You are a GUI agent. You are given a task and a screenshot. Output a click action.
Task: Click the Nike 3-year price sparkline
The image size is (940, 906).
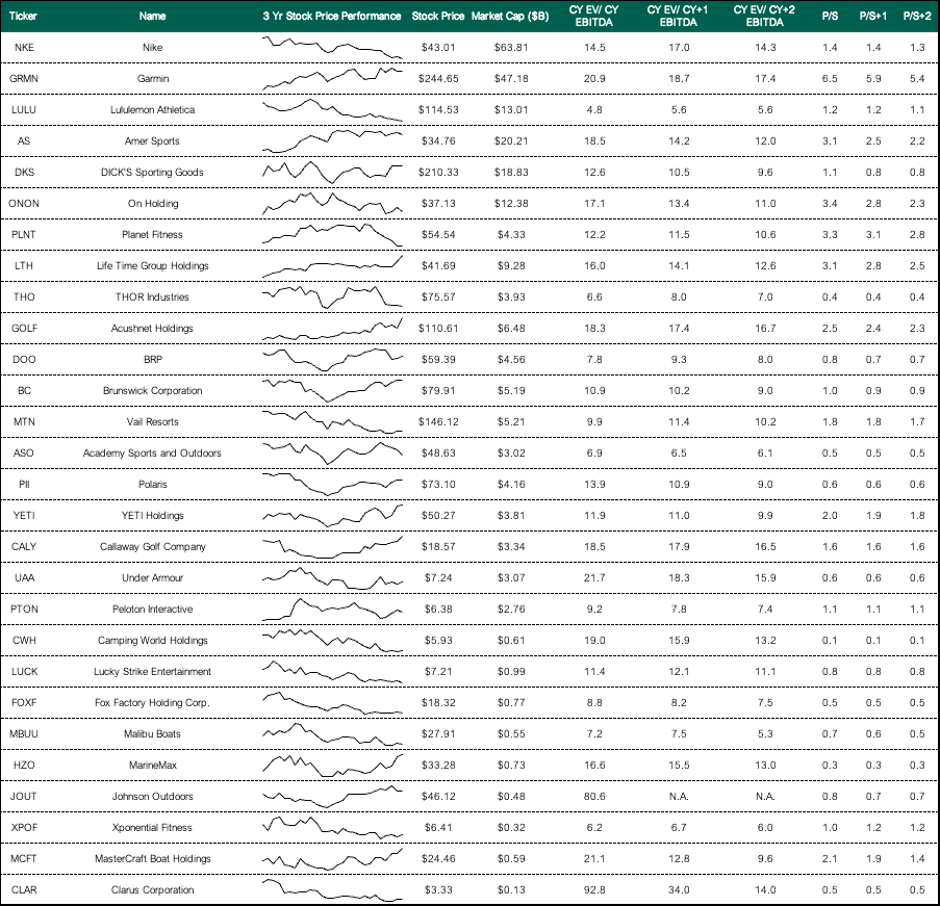click(333, 47)
